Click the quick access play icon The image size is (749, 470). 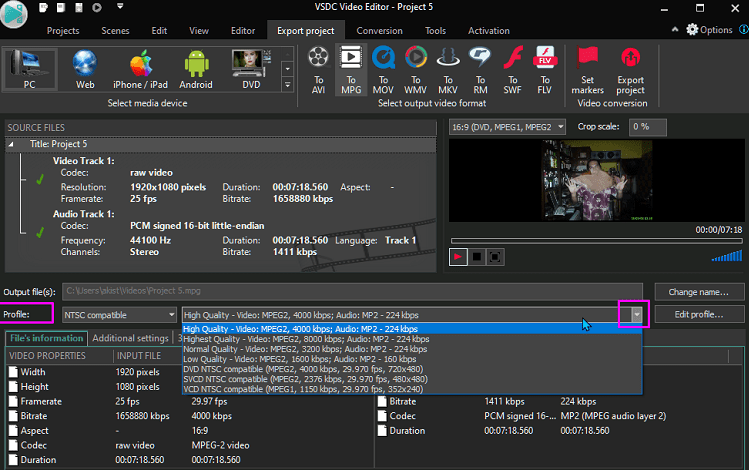click(97, 8)
